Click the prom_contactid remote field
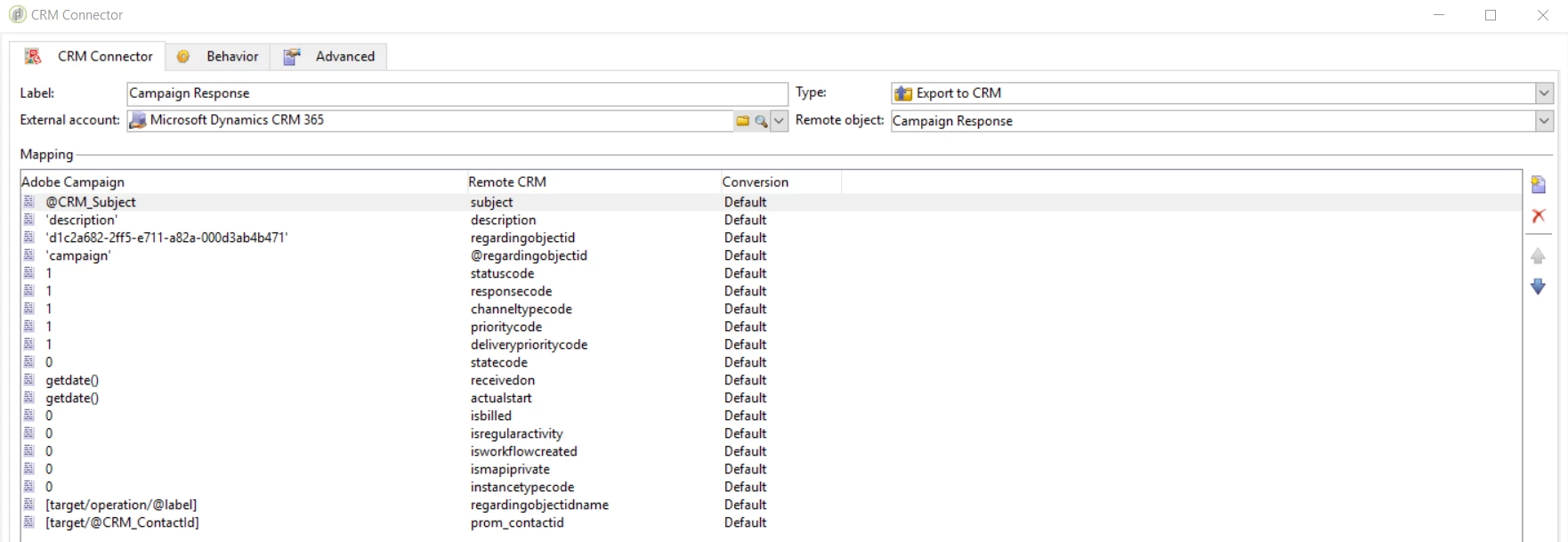 (517, 522)
